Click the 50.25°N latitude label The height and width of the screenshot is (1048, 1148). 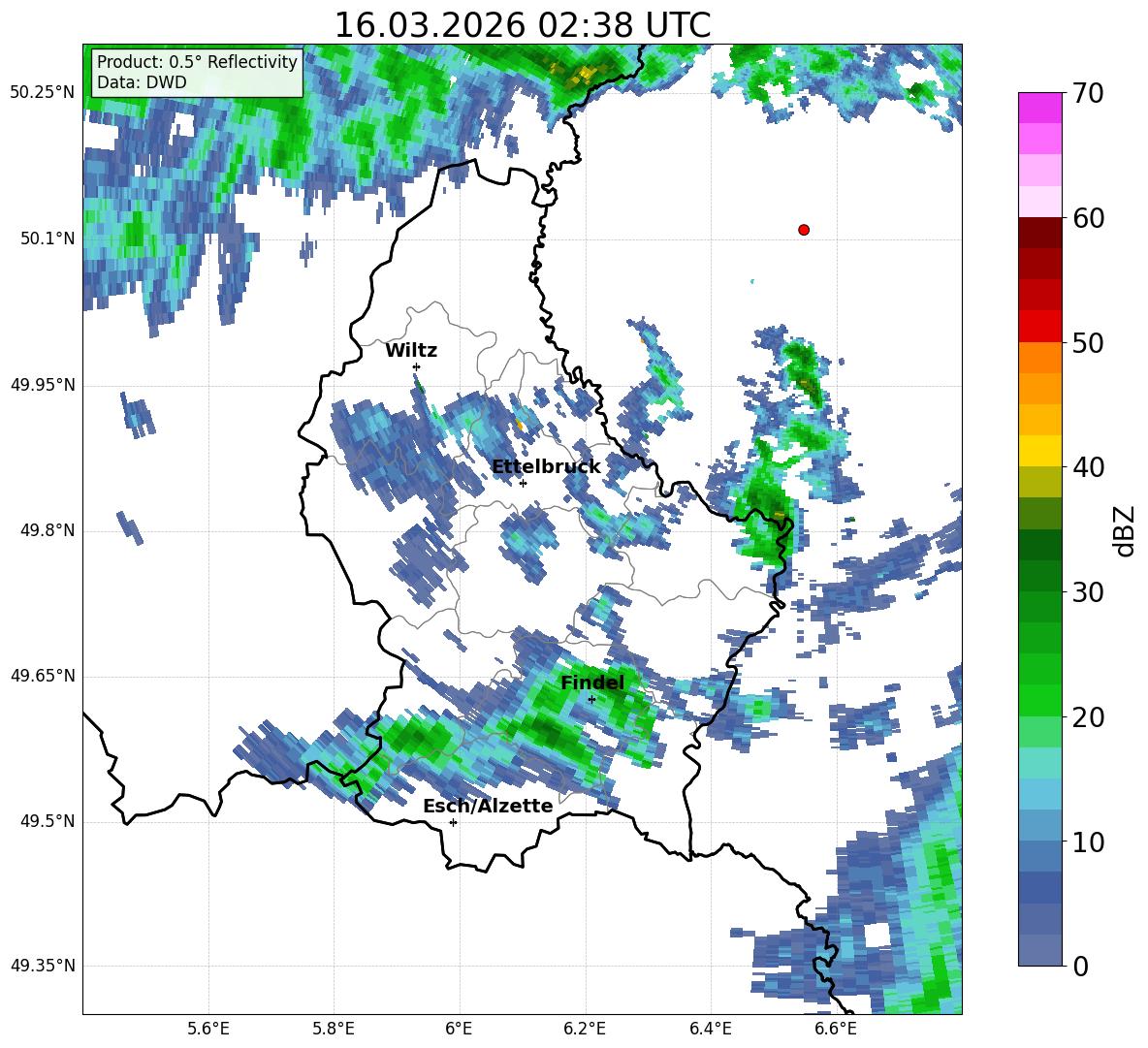tap(43, 93)
